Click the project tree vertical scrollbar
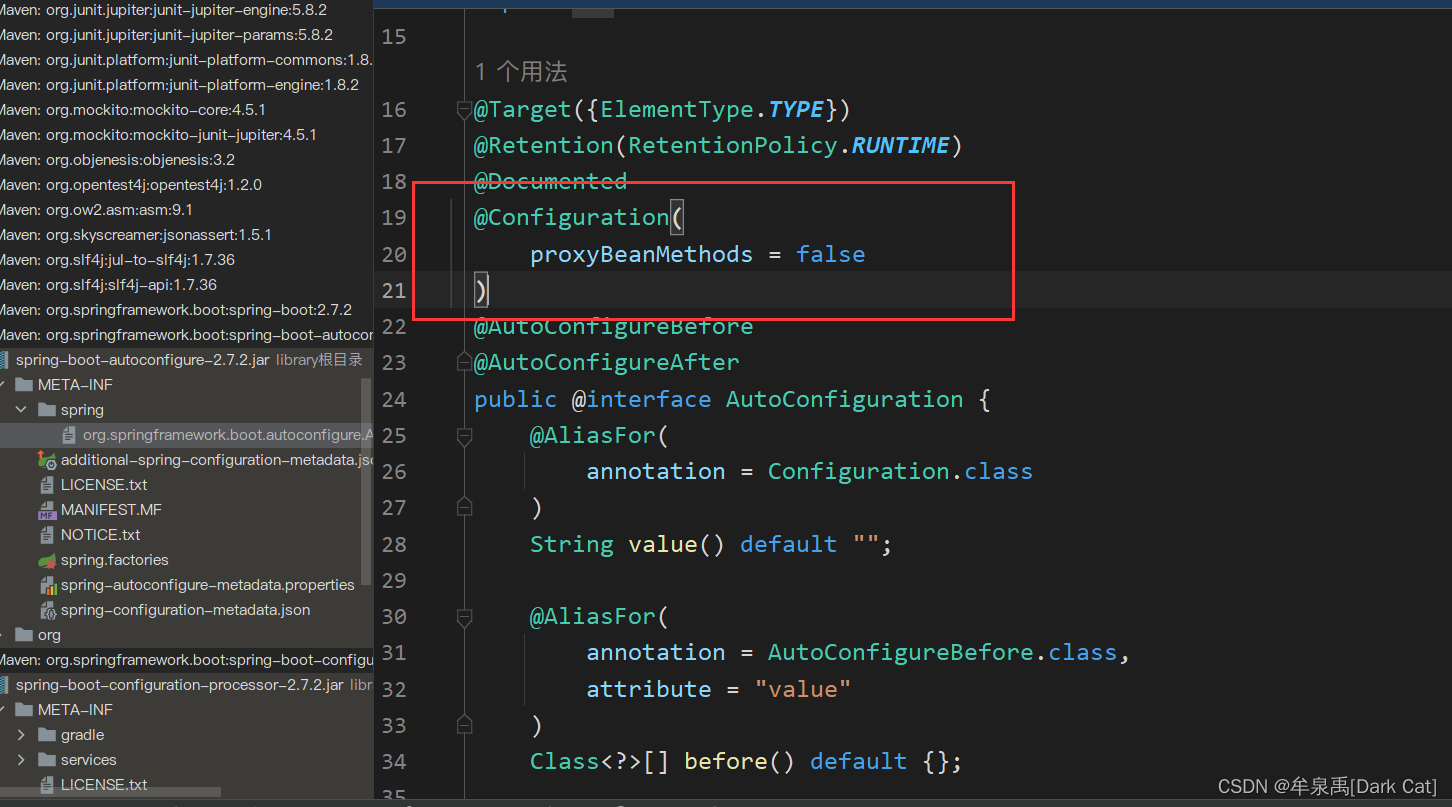1452x807 pixels. click(366, 480)
